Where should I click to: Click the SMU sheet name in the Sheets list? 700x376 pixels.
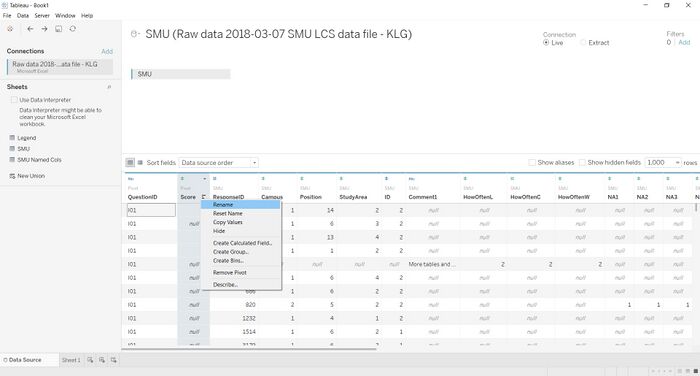(x=24, y=149)
